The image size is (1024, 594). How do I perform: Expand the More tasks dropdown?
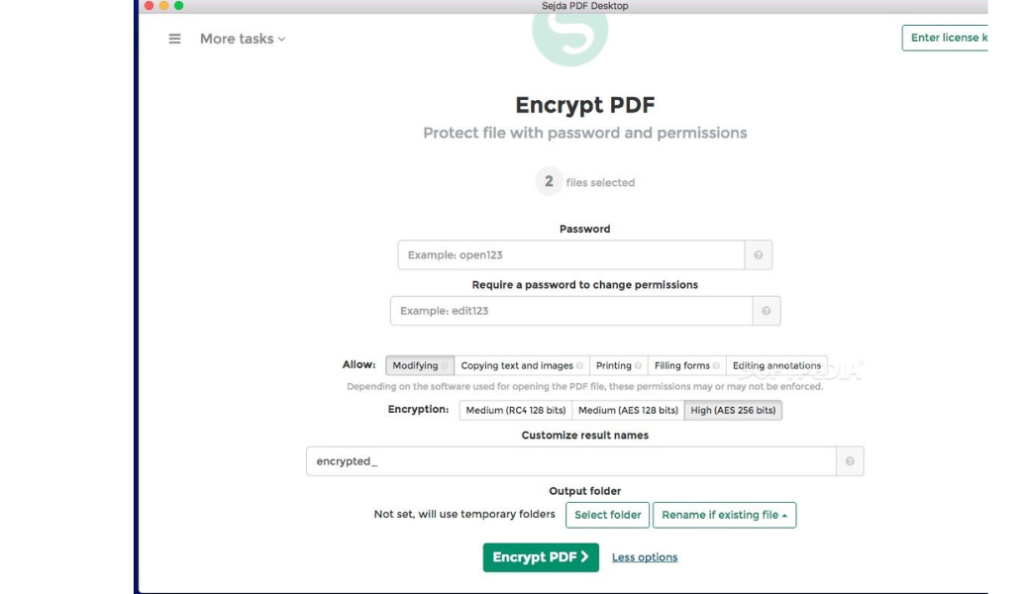tap(242, 39)
